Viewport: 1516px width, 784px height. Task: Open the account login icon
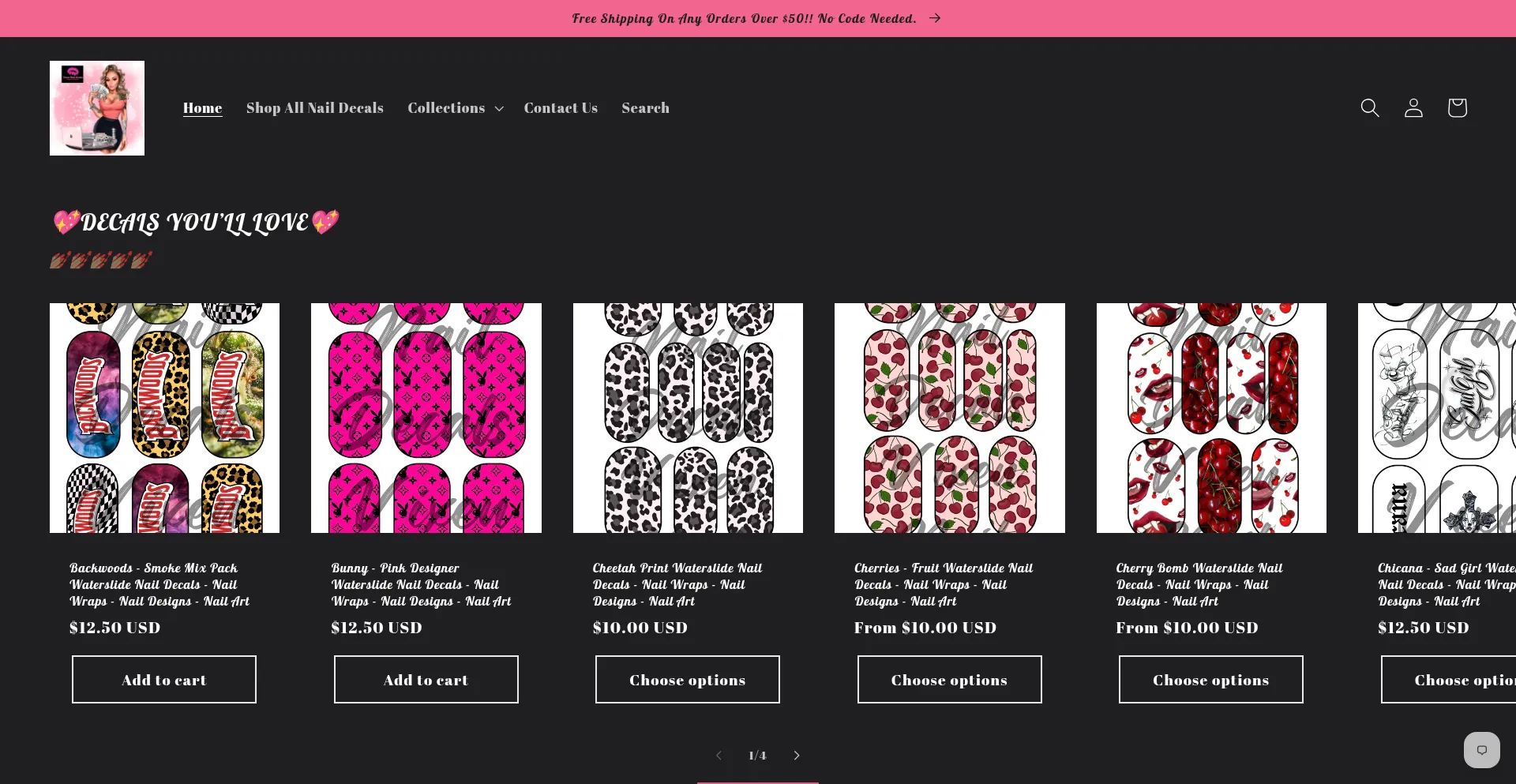pos(1413,107)
